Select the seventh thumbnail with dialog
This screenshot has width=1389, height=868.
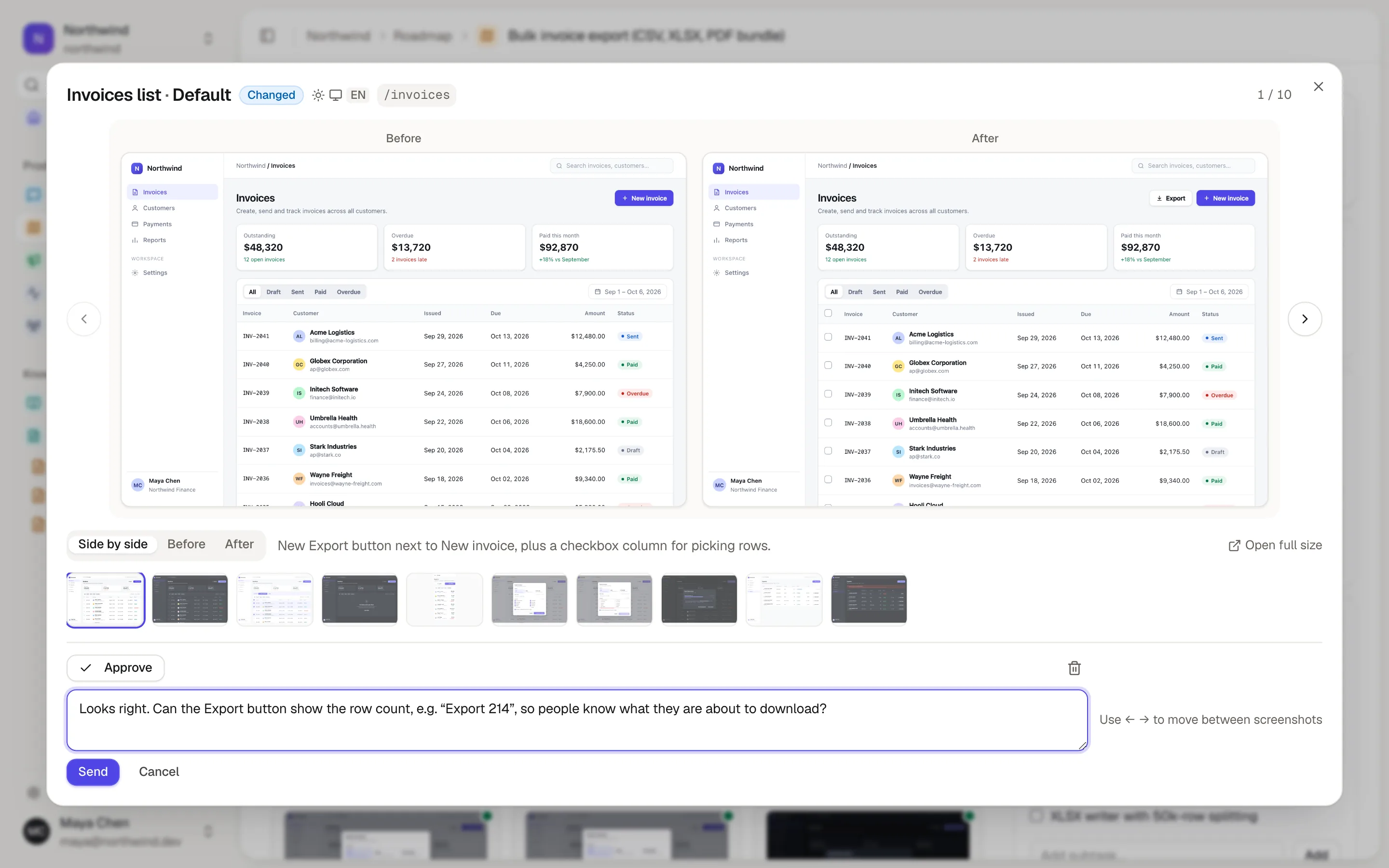point(614,599)
